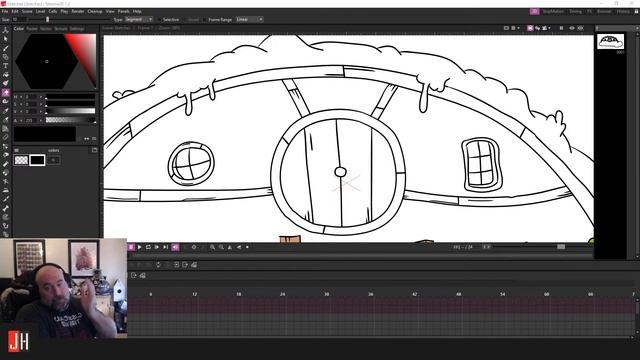Open the Linear frame range dropdown
This screenshot has height=360, width=640.
249,19
